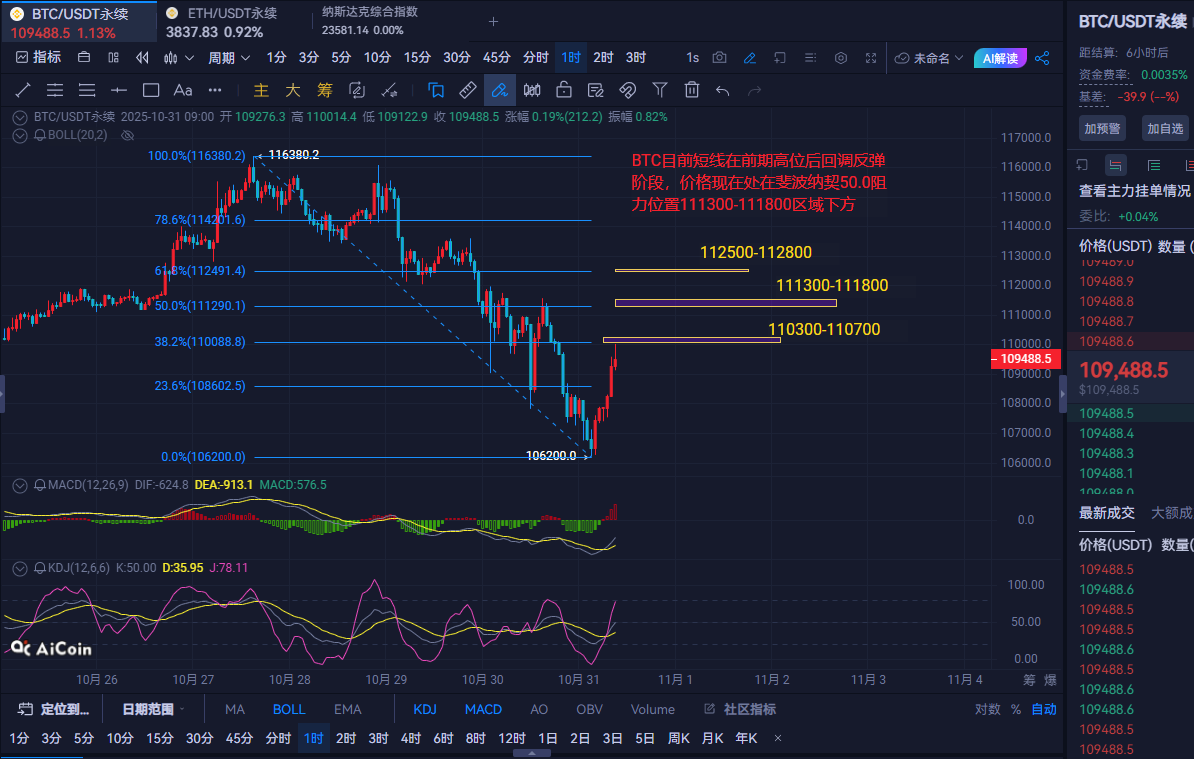Switch to the 大额成交 tab
This screenshot has width=1194, height=759.
(x=1172, y=513)
